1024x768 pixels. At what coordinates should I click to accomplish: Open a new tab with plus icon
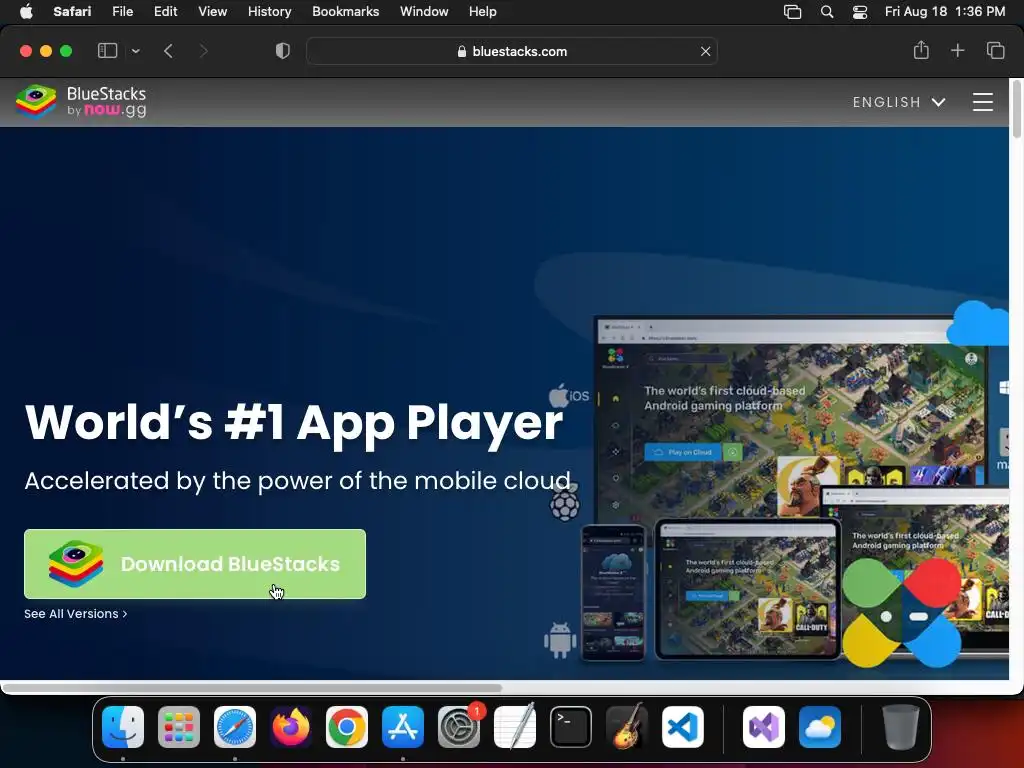click(957, 50)
